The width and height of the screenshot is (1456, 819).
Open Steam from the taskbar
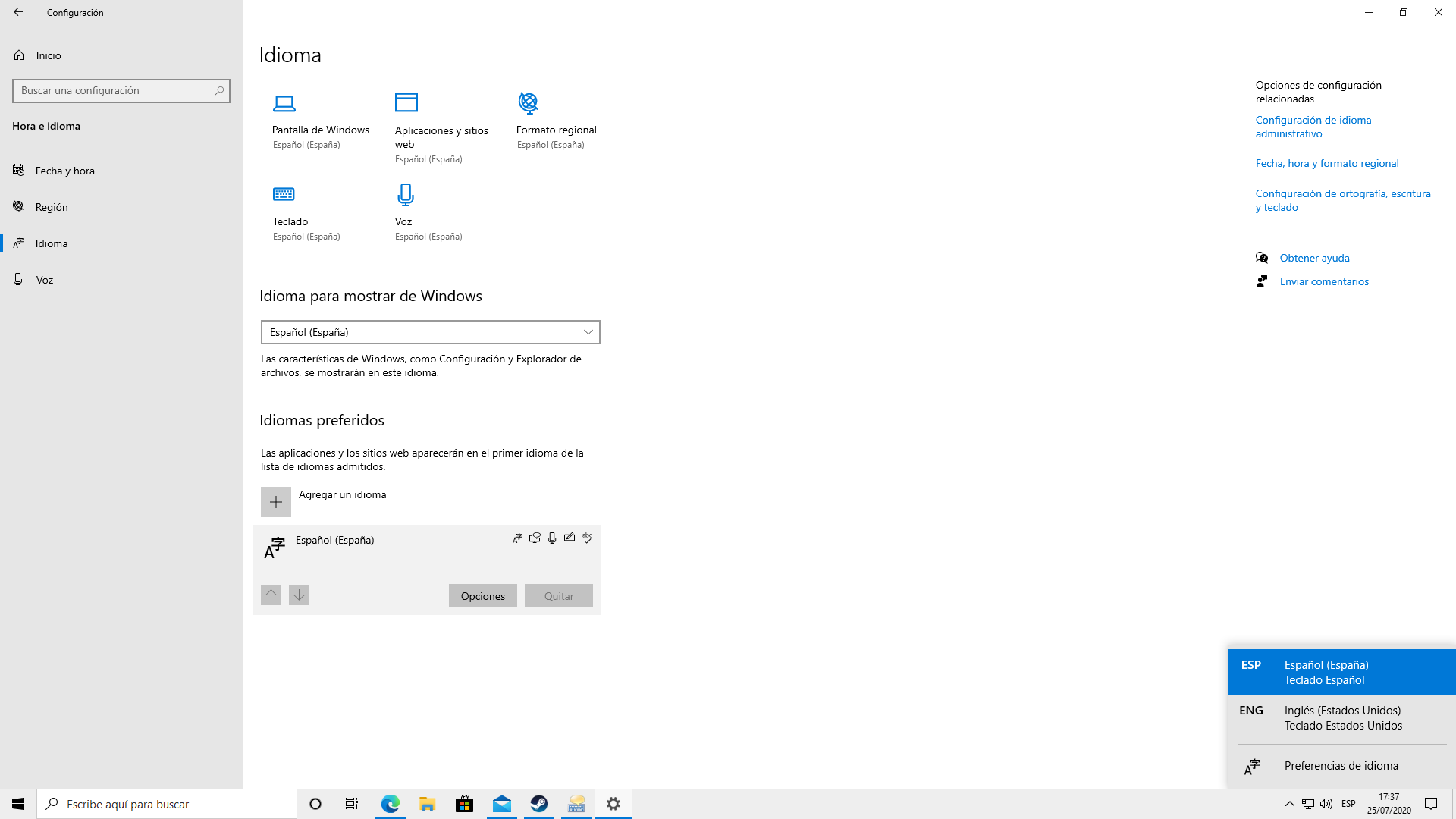pyautogui.click(x=539, y=804)
